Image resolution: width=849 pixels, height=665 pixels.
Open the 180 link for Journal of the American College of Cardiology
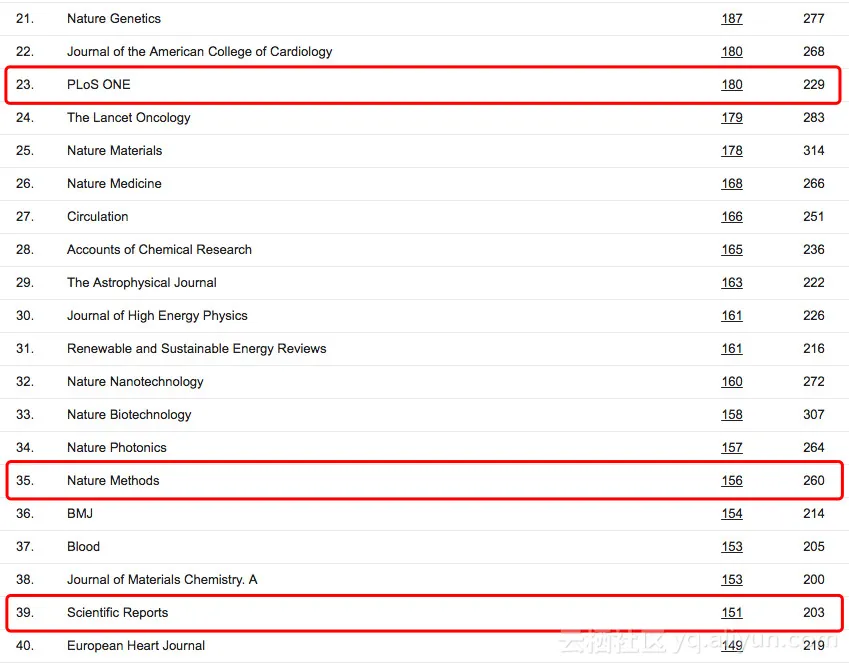coord(732,51)
